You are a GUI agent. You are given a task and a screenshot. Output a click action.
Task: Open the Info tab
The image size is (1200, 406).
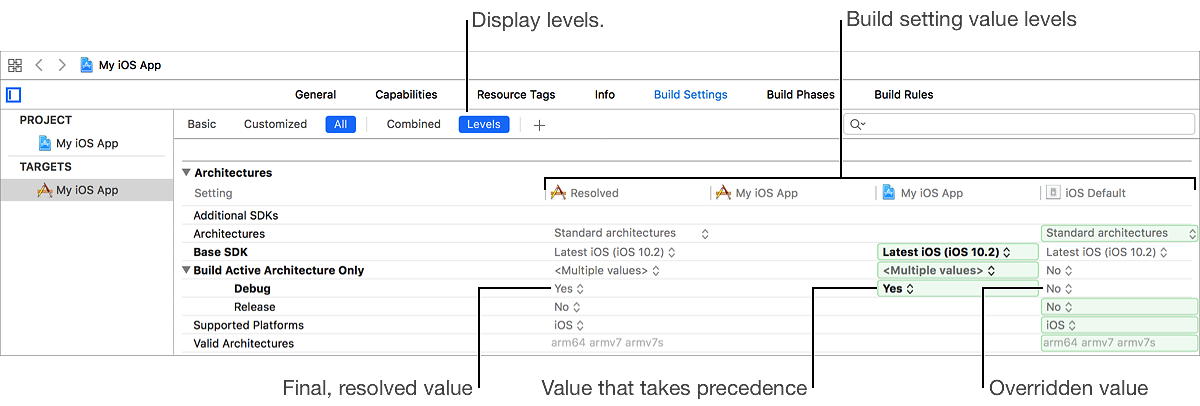(x=605, y=95)
